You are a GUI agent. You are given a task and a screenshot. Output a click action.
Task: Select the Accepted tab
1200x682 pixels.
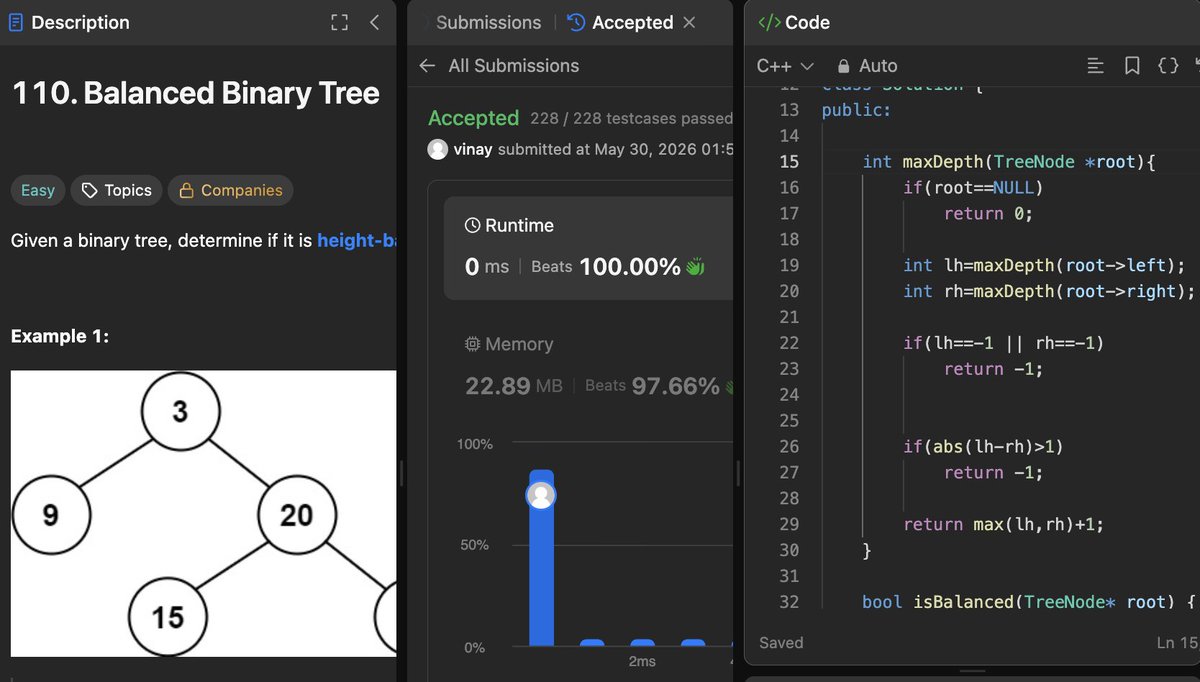pos(620,22)
